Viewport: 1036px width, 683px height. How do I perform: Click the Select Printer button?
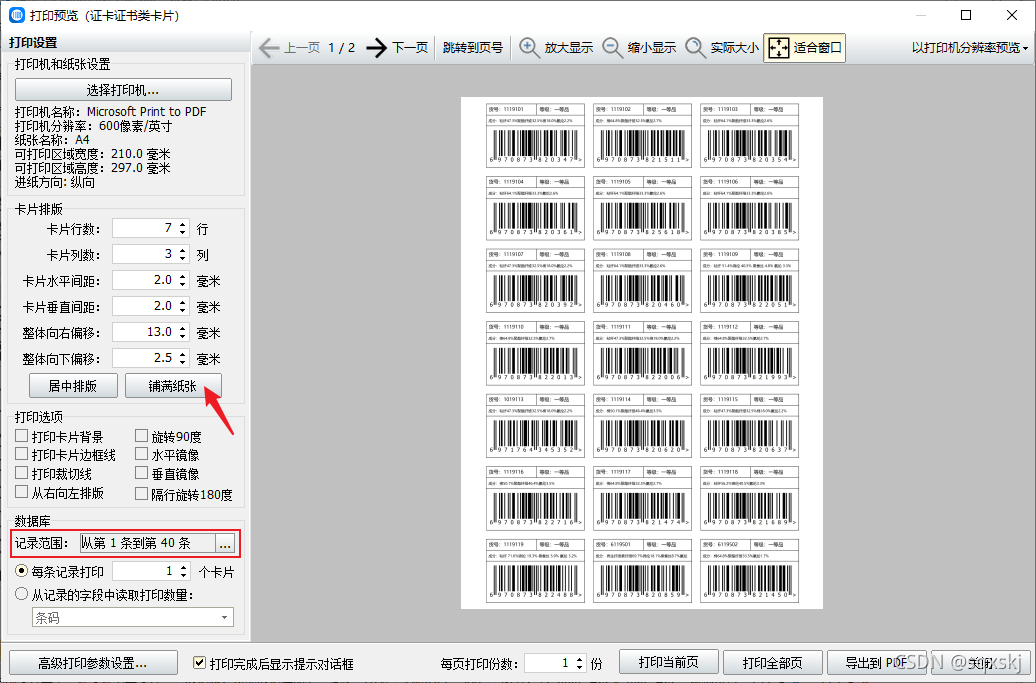pos(123,89)
